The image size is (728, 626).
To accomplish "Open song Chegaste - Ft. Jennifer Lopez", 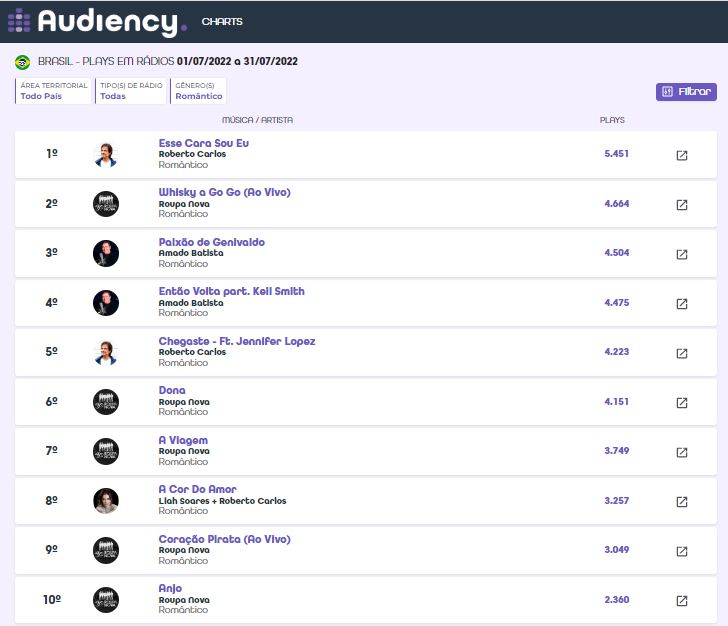I will coord(237,341).
